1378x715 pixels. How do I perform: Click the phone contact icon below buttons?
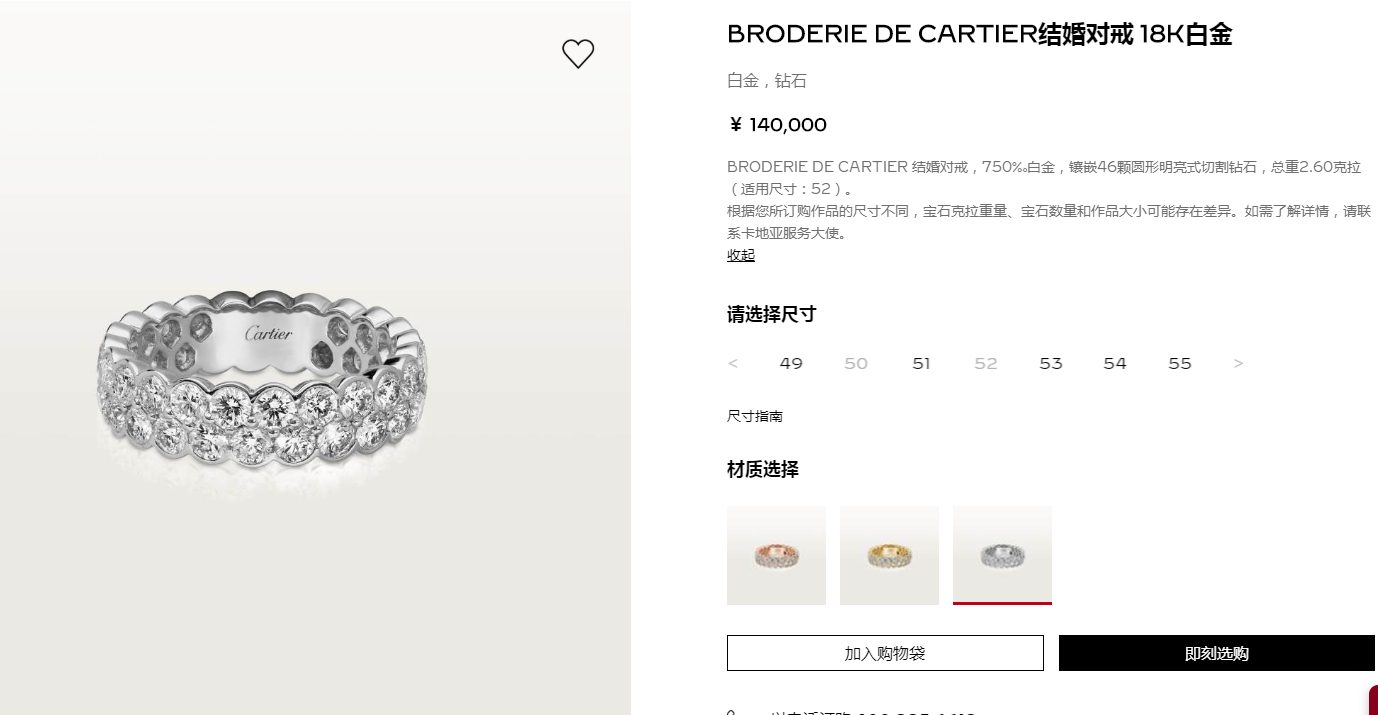[x=732, y=712]
